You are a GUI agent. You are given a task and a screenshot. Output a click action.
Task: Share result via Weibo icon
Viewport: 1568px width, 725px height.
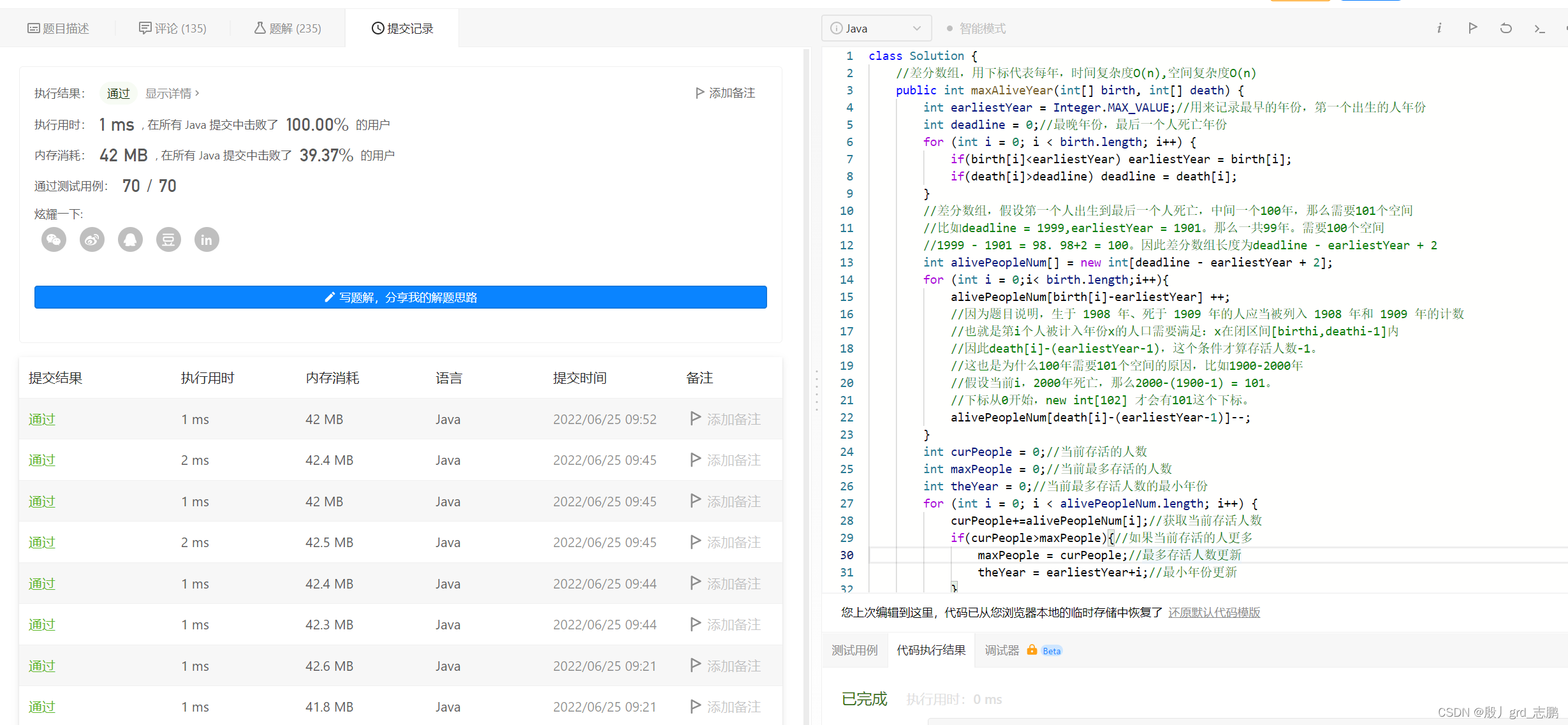(92, 240)
